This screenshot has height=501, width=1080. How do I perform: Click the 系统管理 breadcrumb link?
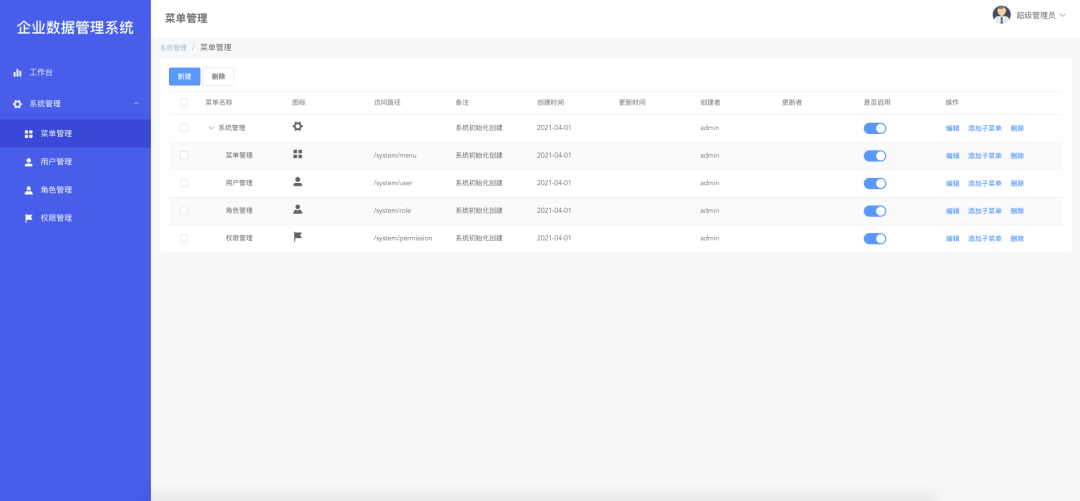coord(173,48)
